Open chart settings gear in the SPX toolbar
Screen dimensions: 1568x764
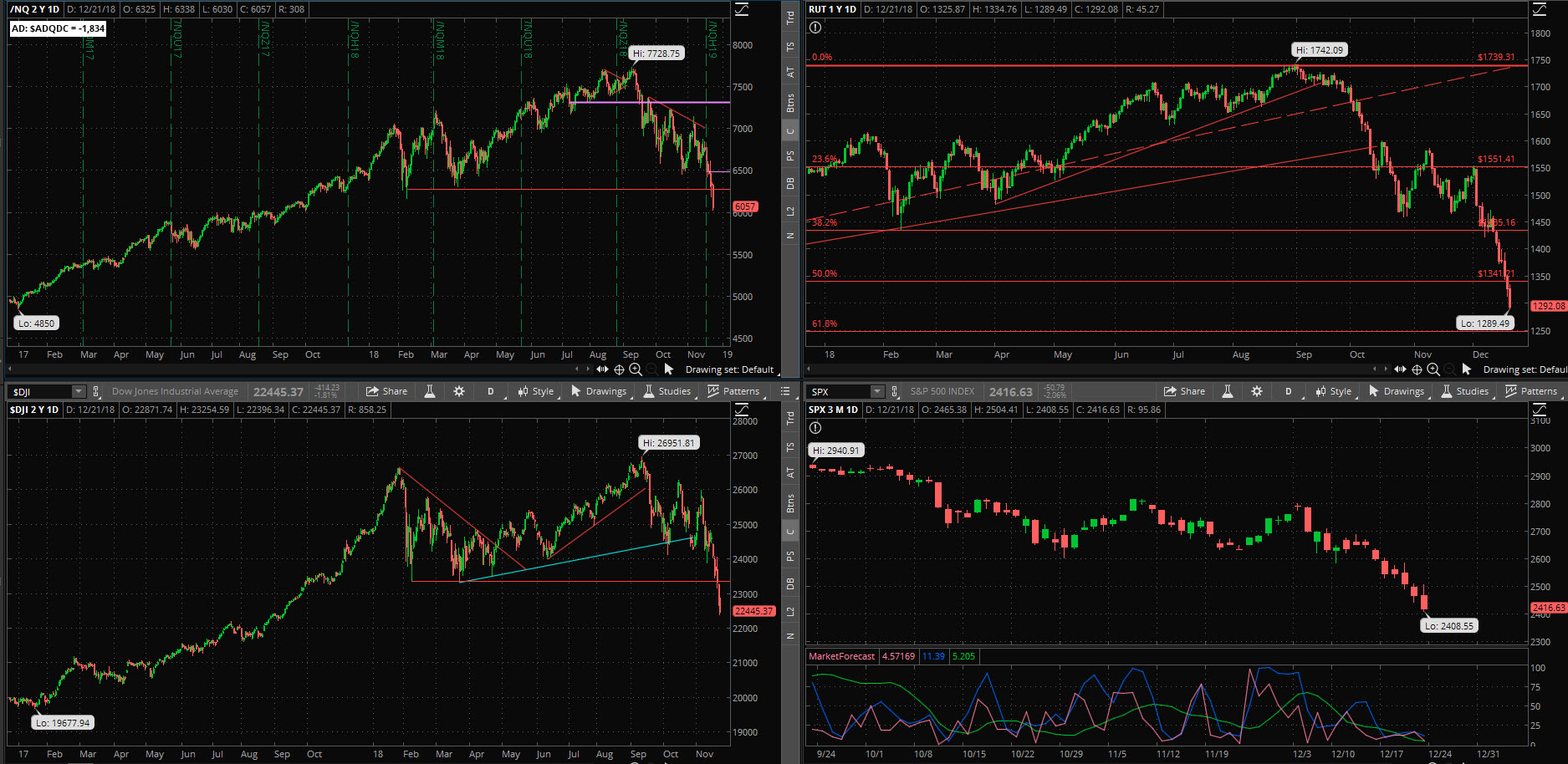pos(1257,391)
